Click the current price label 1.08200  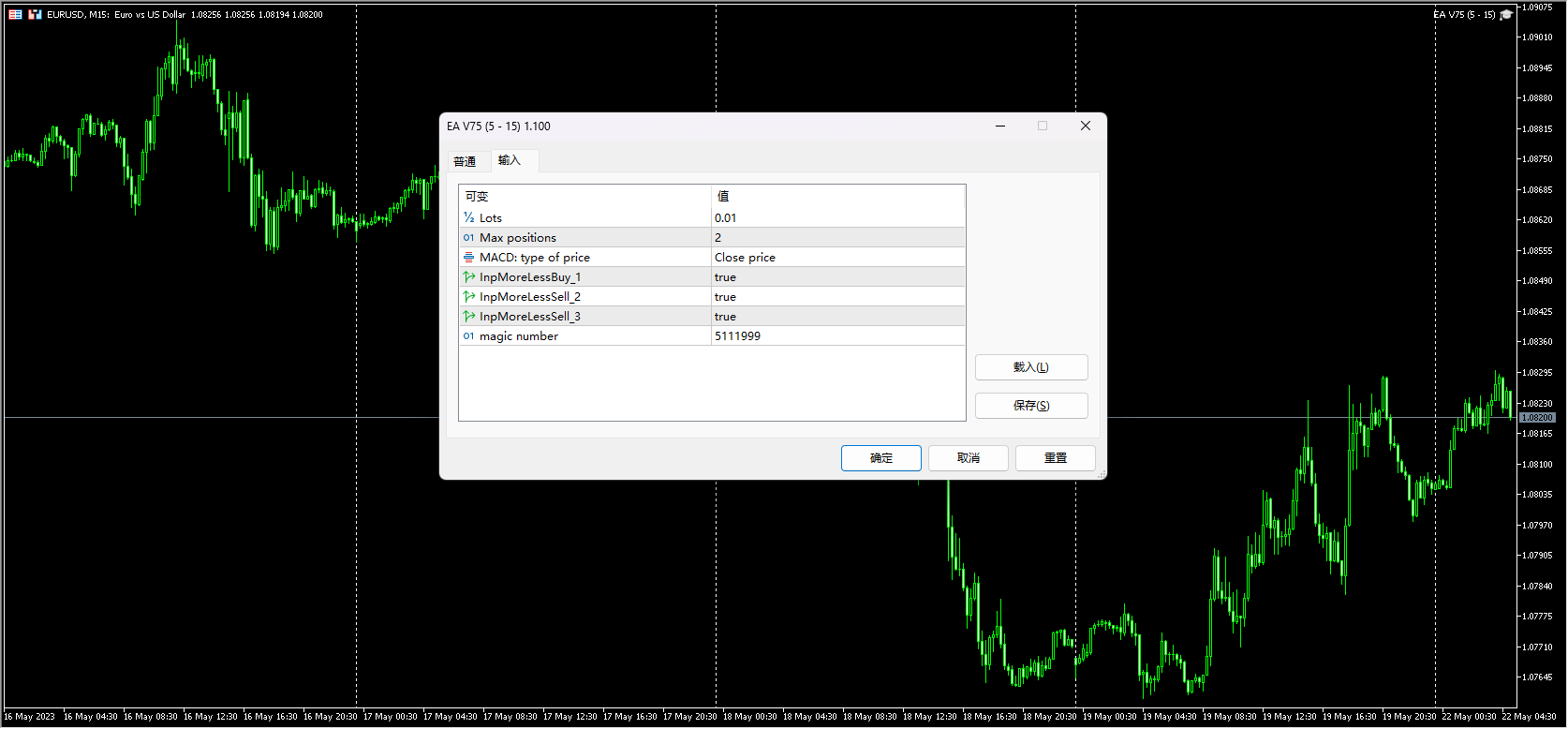[x=1537, y=418]
